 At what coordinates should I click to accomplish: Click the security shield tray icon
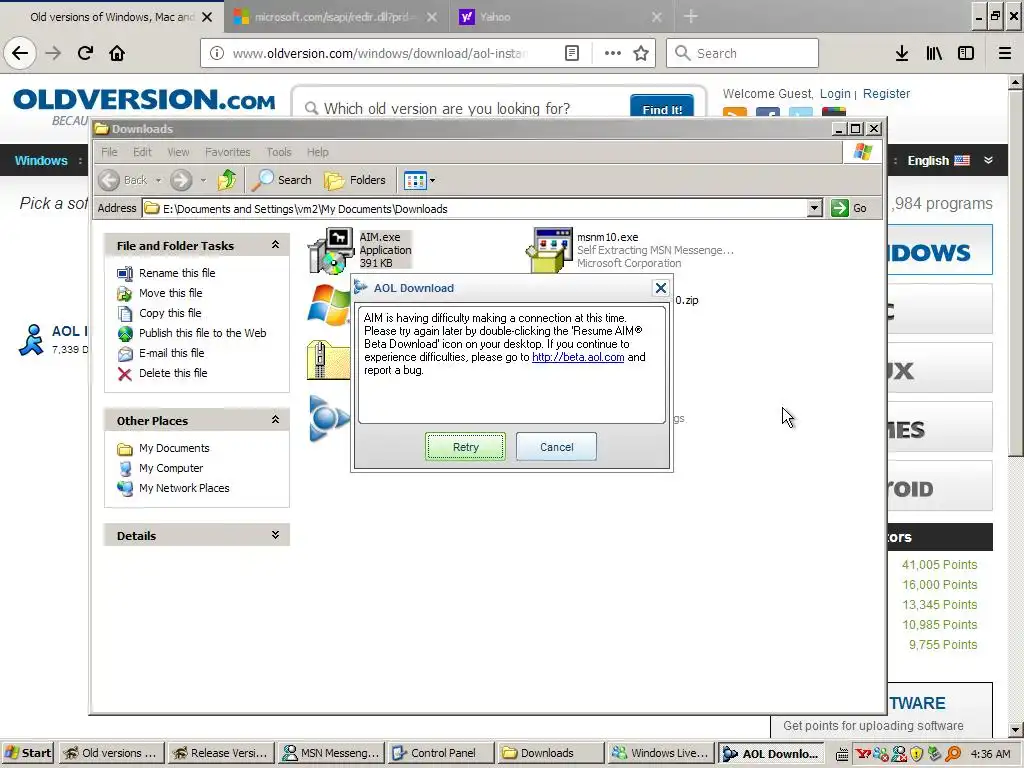point(916,754)
